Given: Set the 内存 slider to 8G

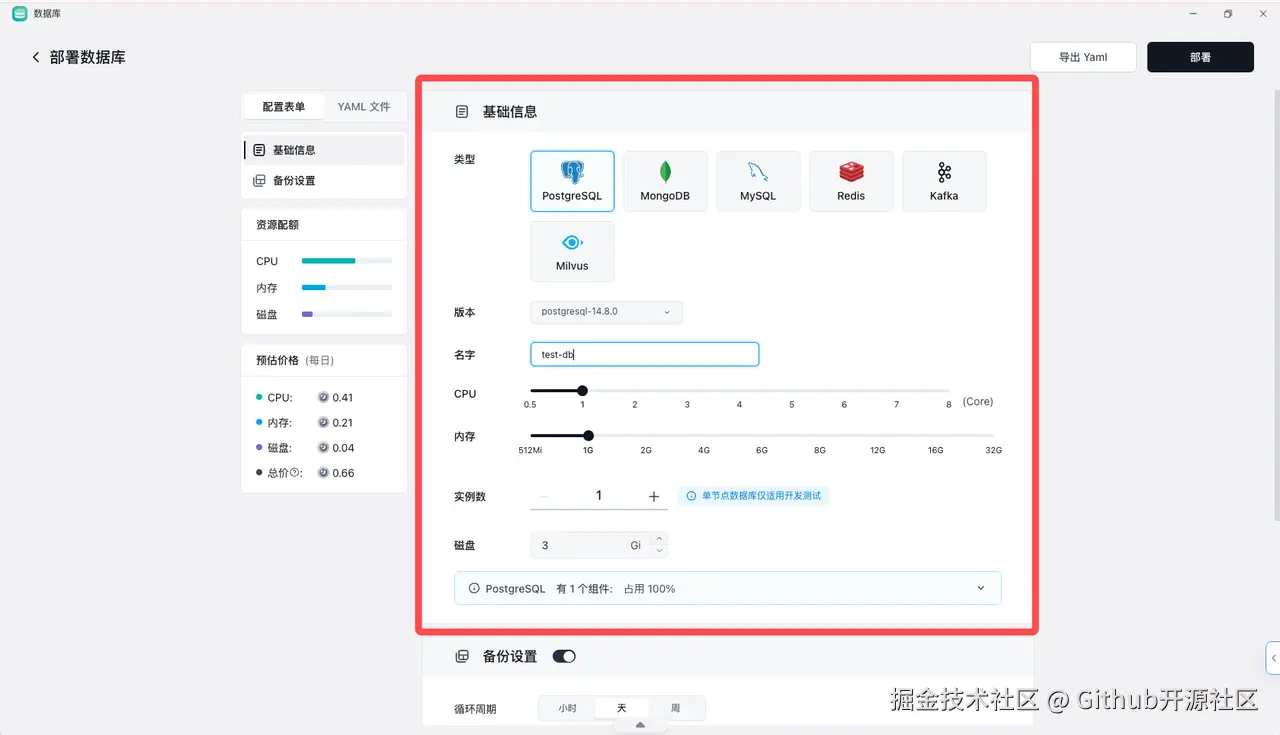Looking at the screenshot, I should click(x=820, y=435).
